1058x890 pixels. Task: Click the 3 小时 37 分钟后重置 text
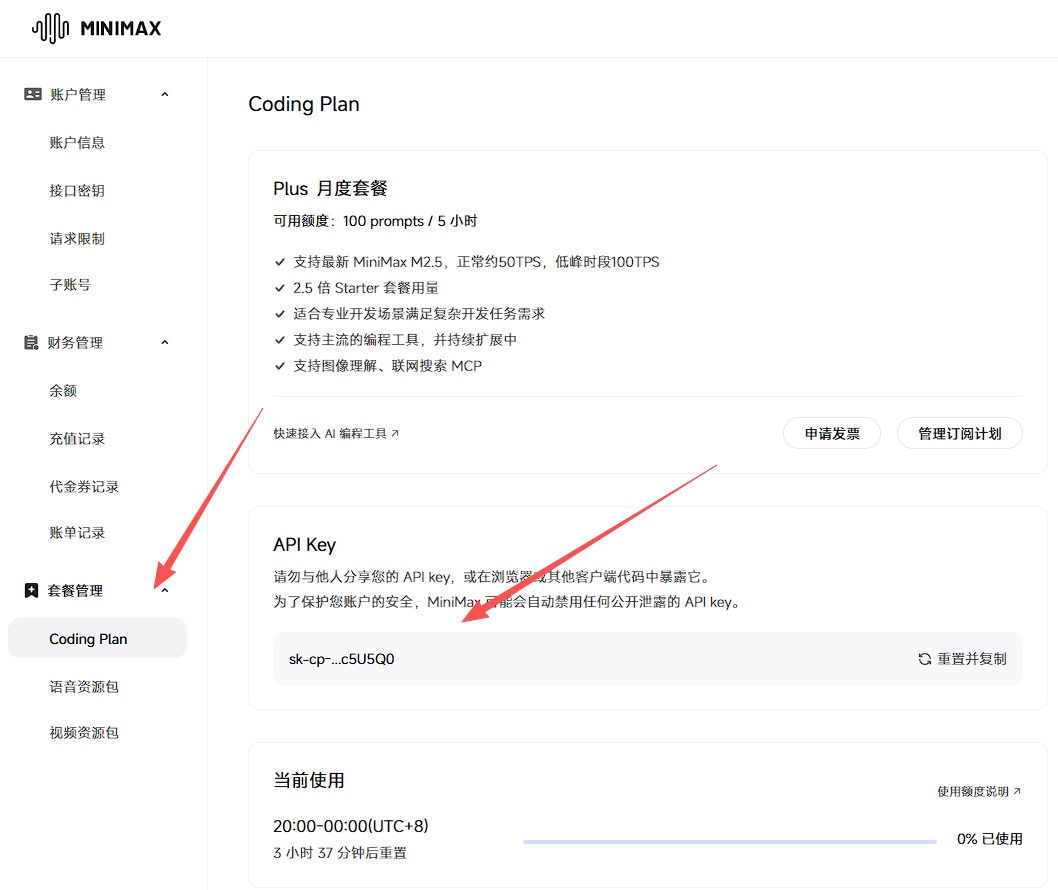[340, 853]
